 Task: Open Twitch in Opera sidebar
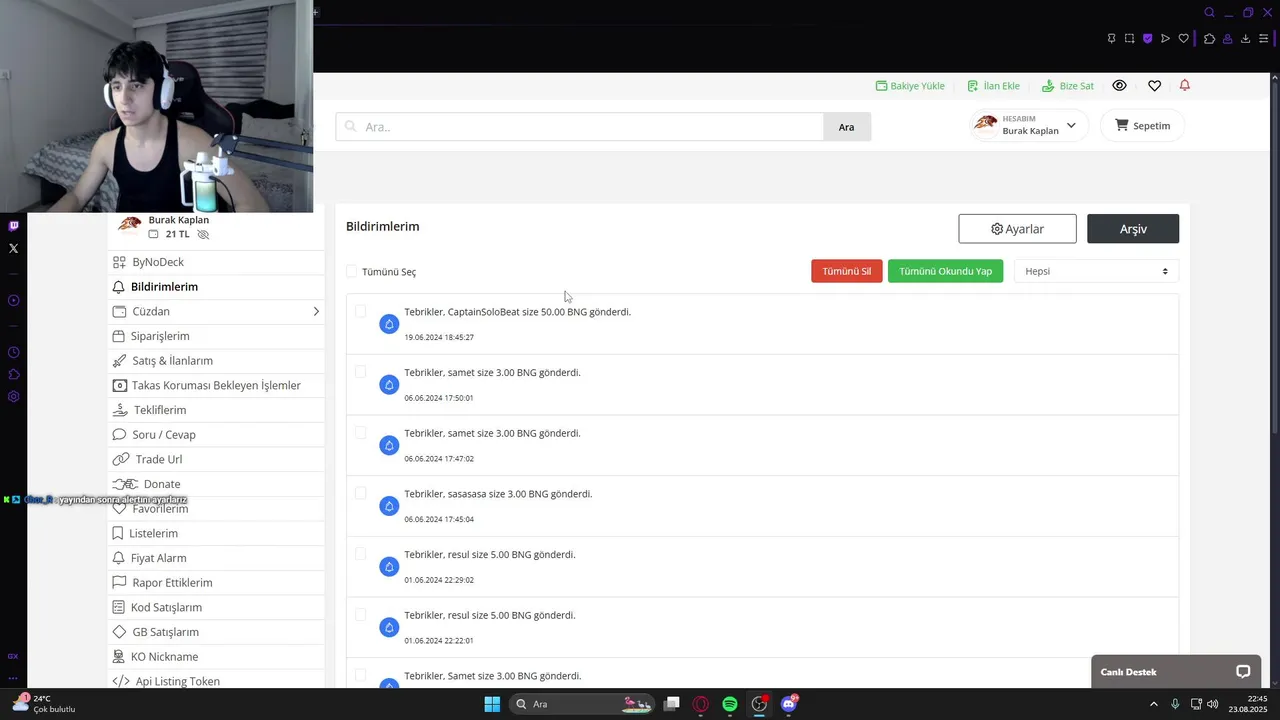[x=13, y=226]
